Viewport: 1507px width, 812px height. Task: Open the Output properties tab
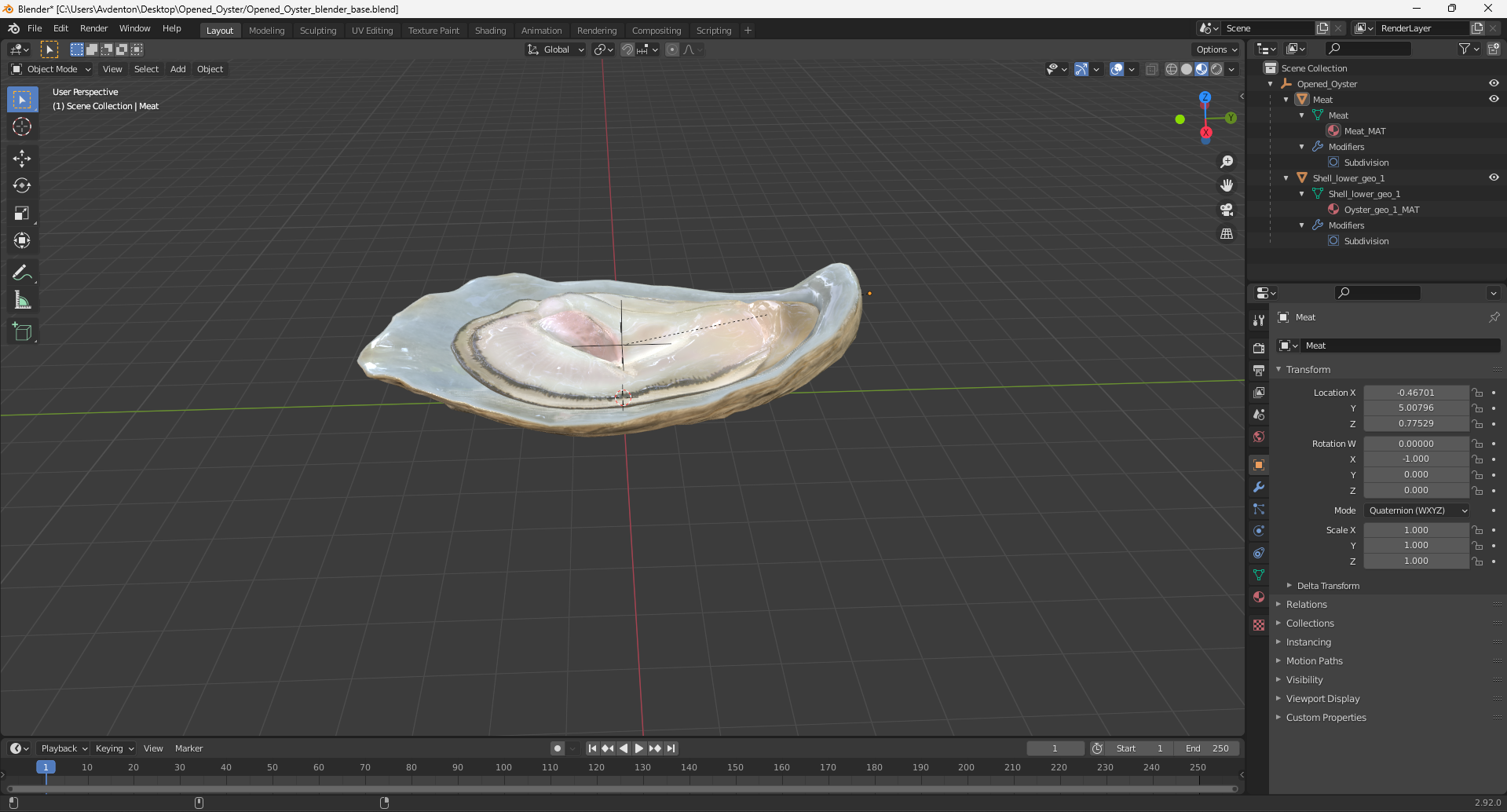coord(1259,370)
